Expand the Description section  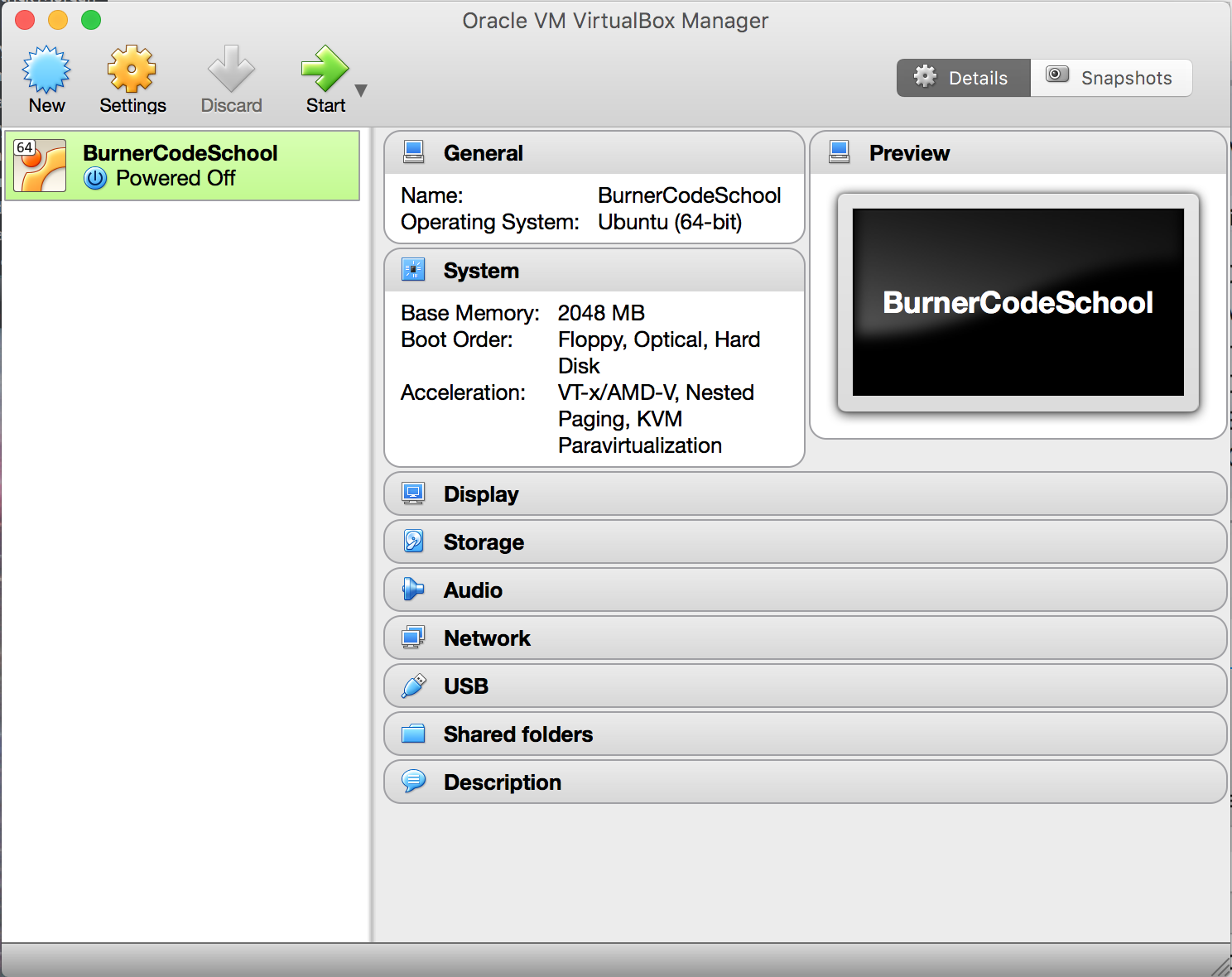tap(805, 782)
